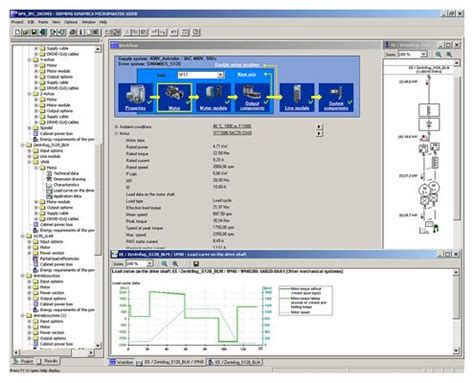Image resolution: width=474 pixels, height=383 pixels.
Task: Switch to the Project tab
Action: click(x=23, y=361)
